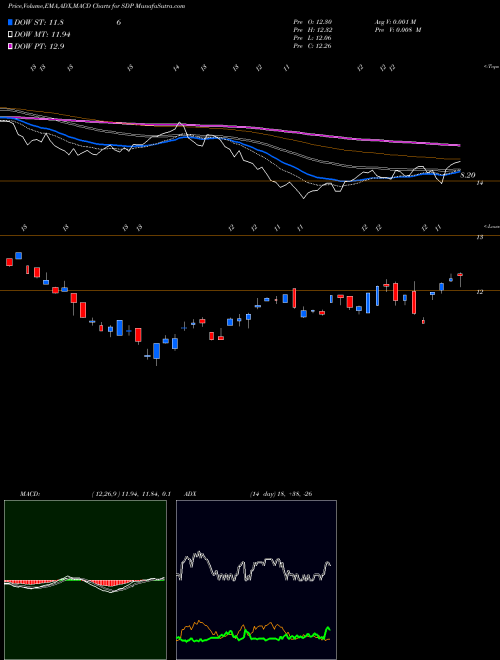500x660 pixels.
Task: Click the magenta DOW PT legend swatch
Action: tap(10, 46)
